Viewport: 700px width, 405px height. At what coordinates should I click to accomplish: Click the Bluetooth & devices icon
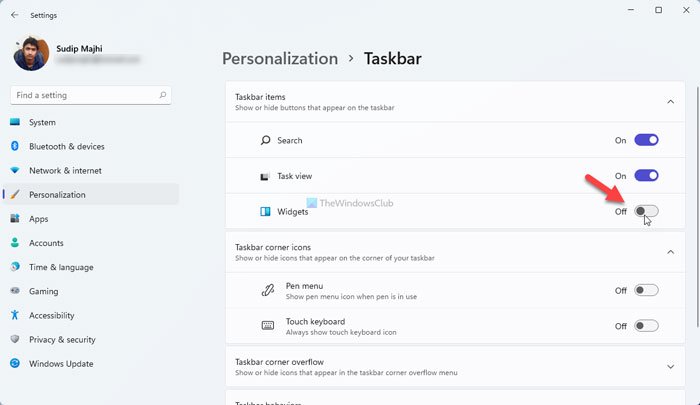[x=15, y=146]
